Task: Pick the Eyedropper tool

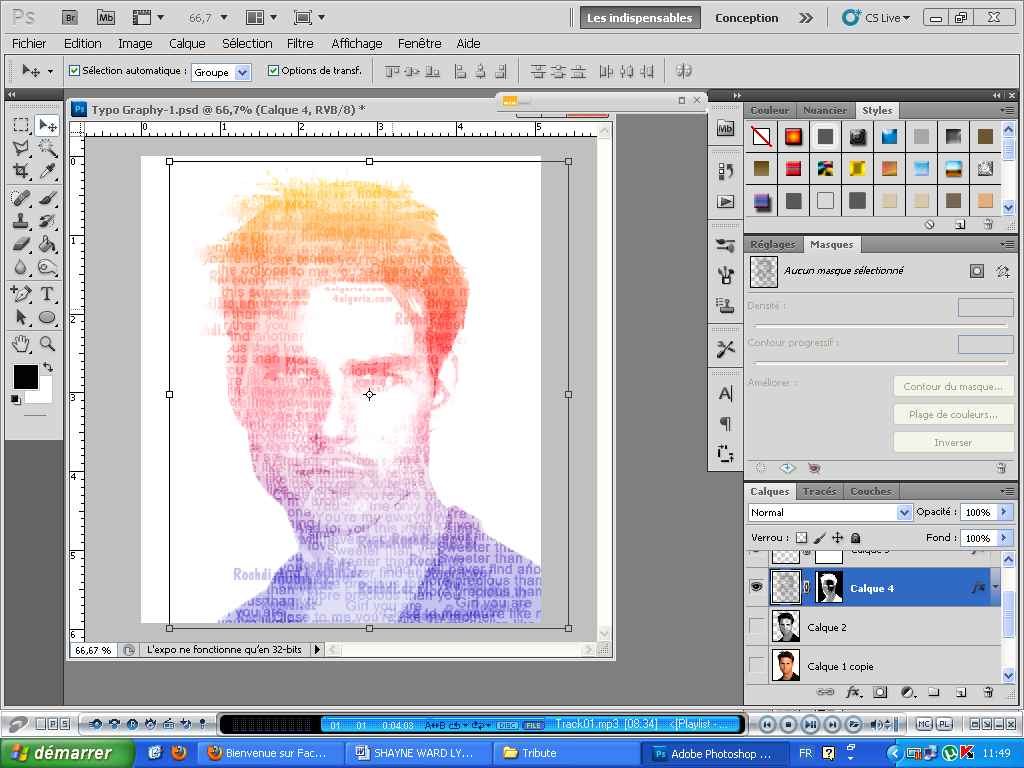Action: 46,172
